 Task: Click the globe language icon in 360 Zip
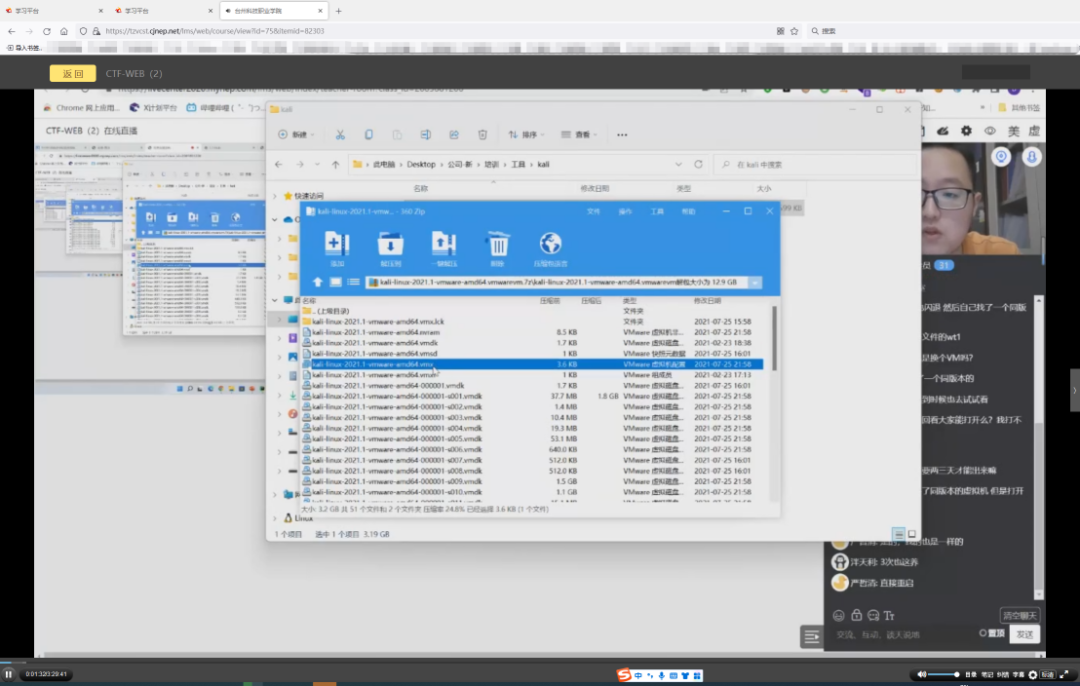(x=550, y=244)
